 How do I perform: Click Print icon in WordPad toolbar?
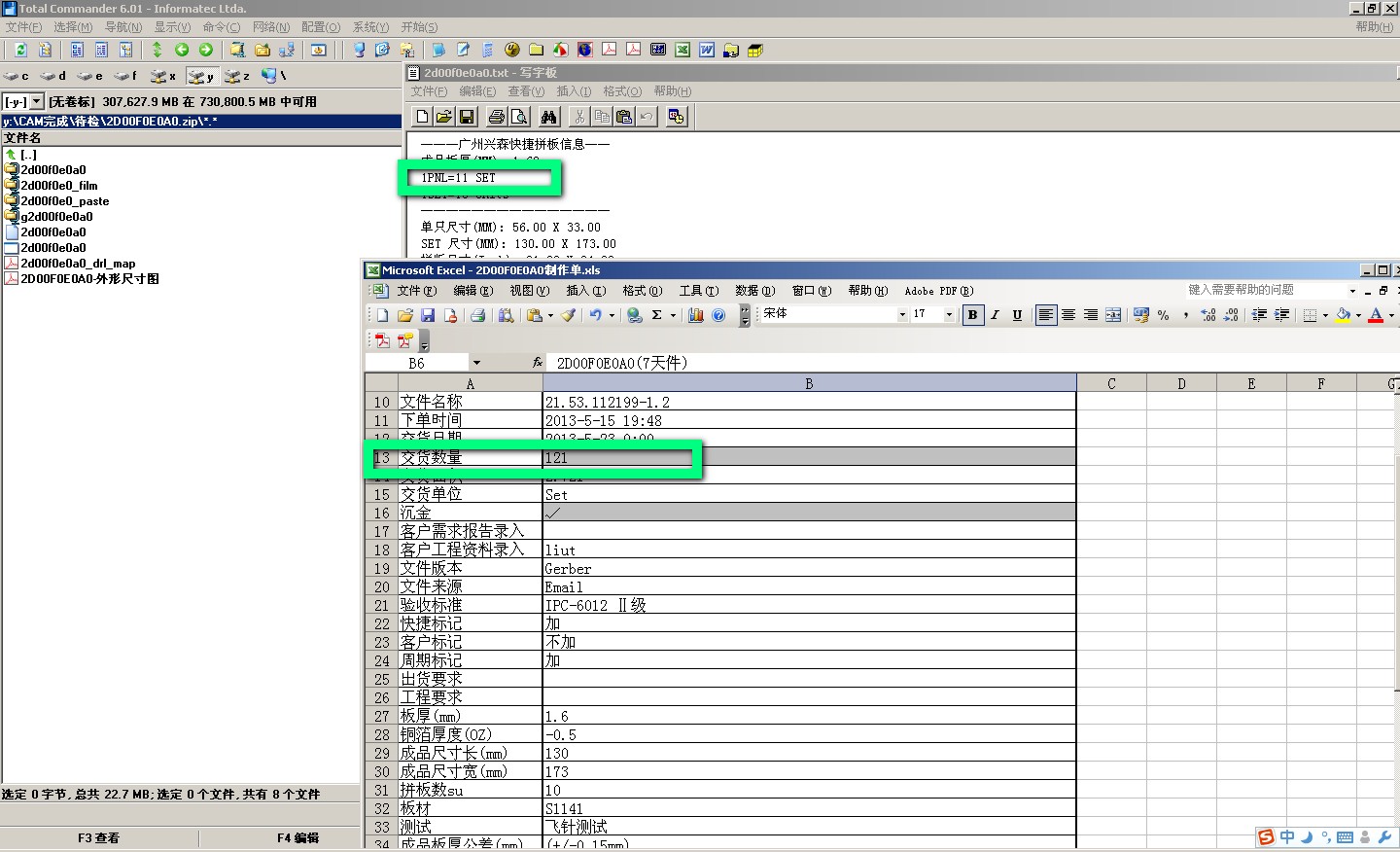pos(497,117)
